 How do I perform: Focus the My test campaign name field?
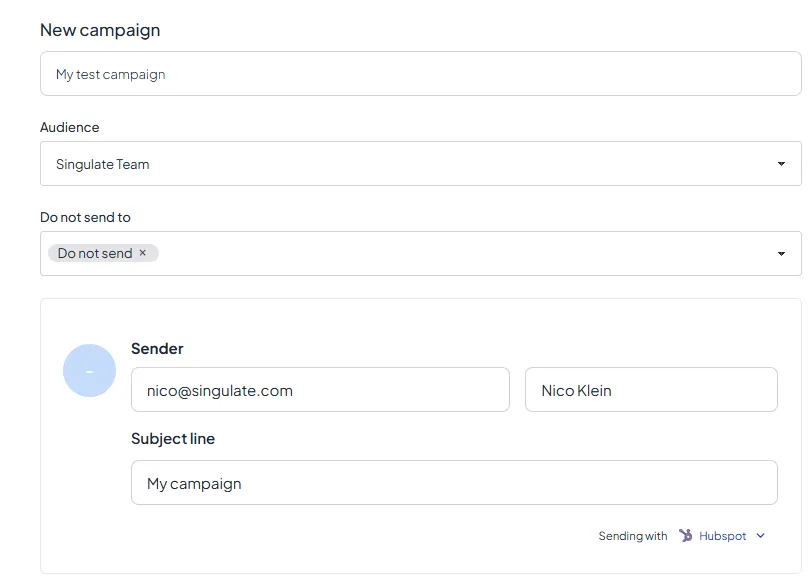pos(420,73)
